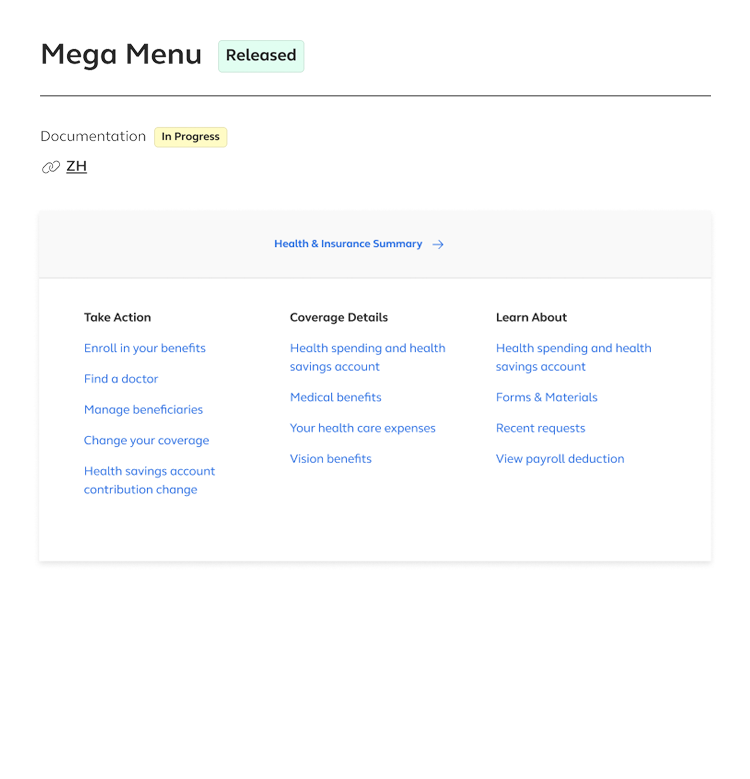Open Health spending link under Learn About
This screenshot has width=750, height=779.
573,357
